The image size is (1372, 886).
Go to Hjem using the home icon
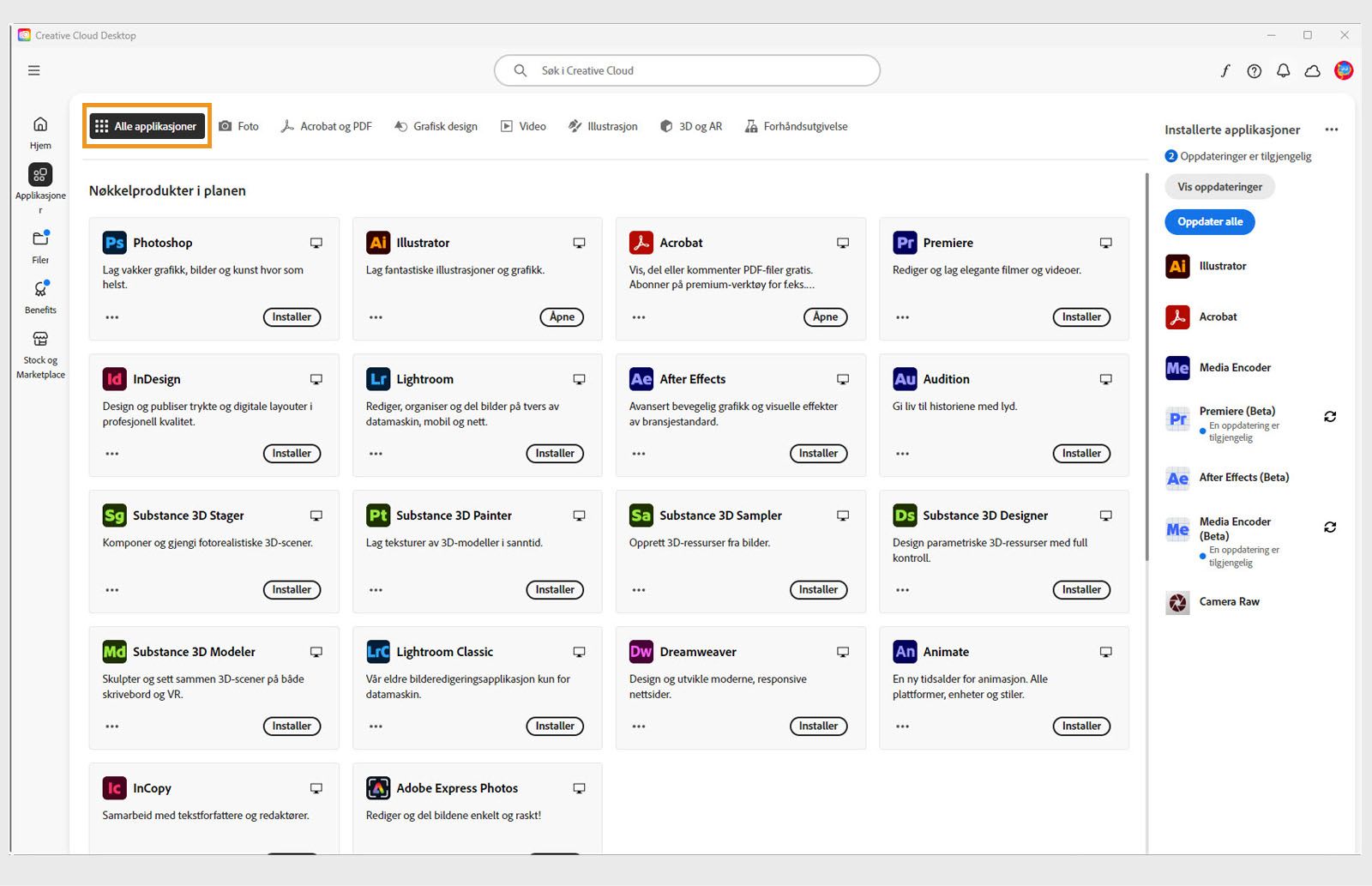click(x=39, y=123)
